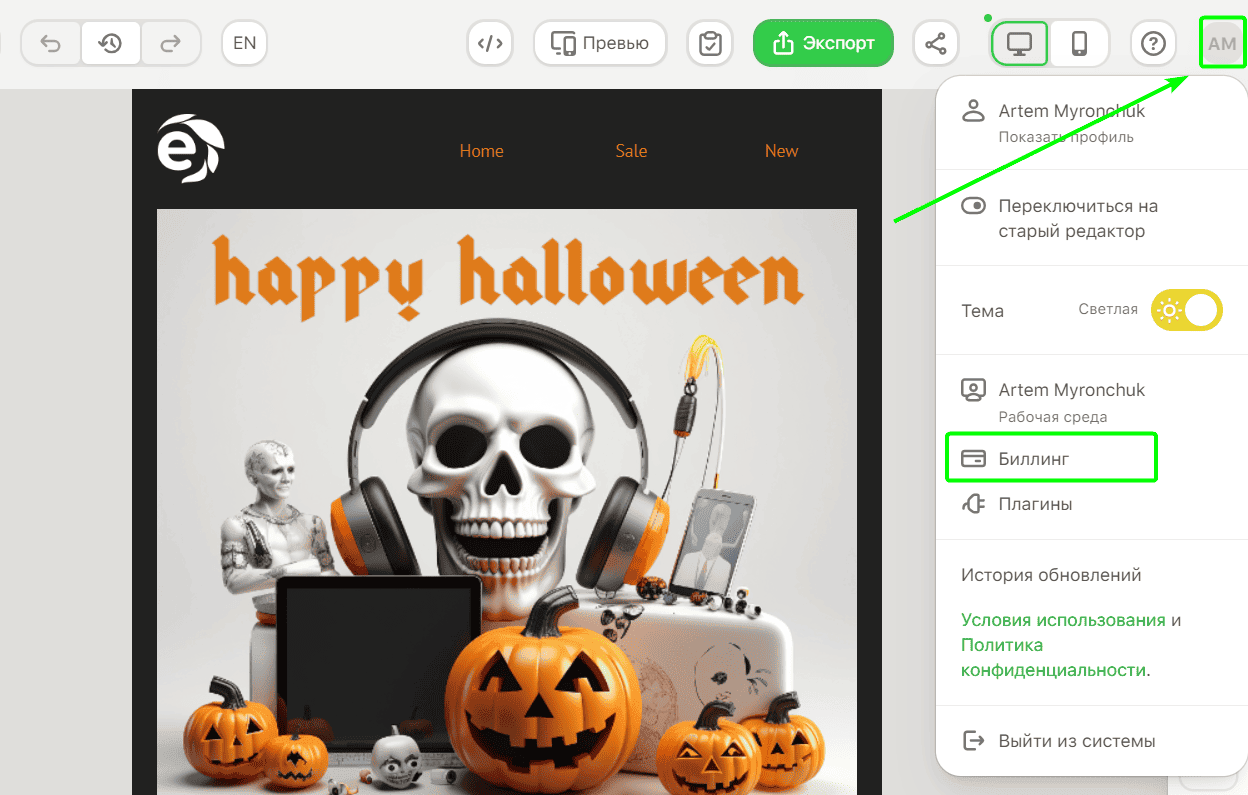Open the EN language selector

(244, 43)
